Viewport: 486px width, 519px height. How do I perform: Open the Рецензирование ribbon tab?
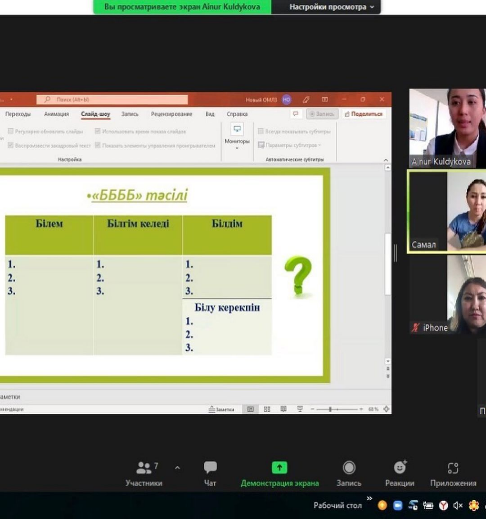coord(171,114)
